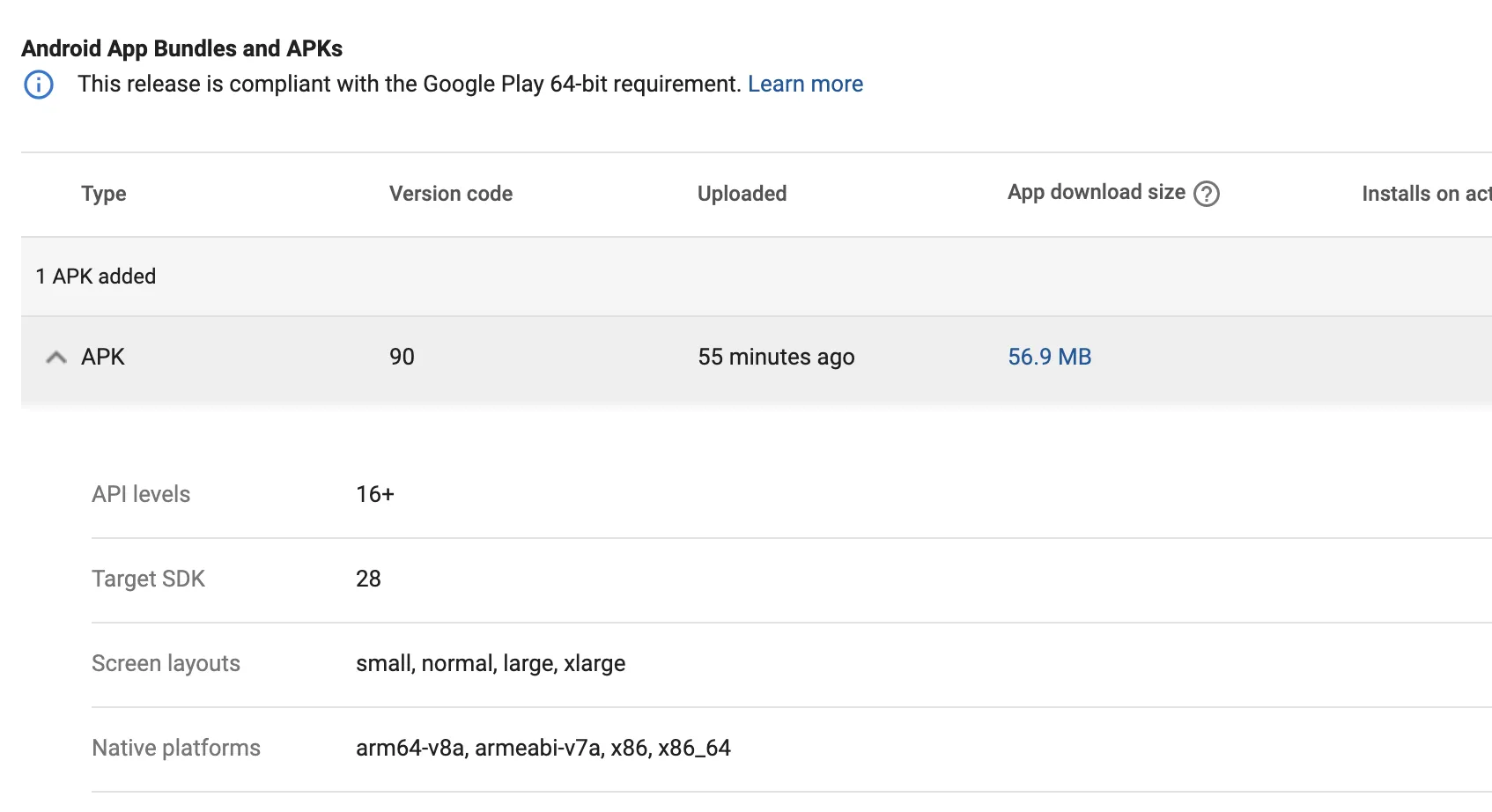
Task: Click the info icon beside the compliance message
Action: 39,85
